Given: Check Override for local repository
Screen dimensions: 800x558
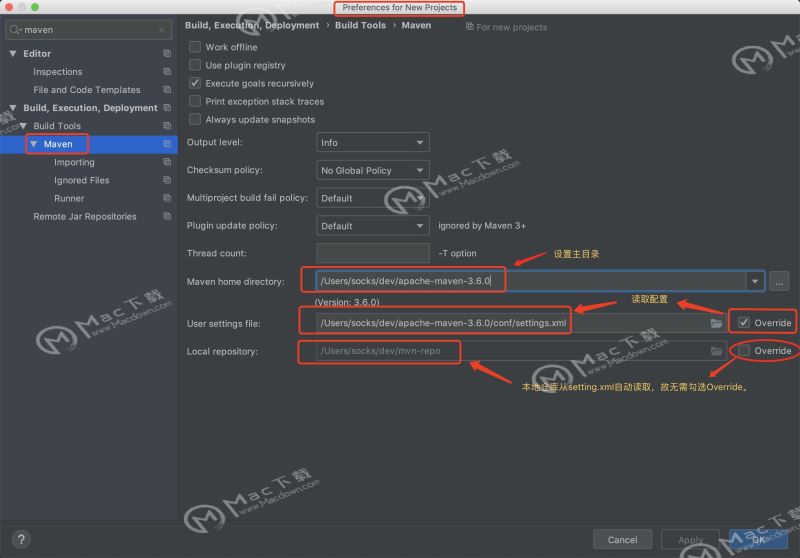Looking at the screenshot, I should pos(744,350).
